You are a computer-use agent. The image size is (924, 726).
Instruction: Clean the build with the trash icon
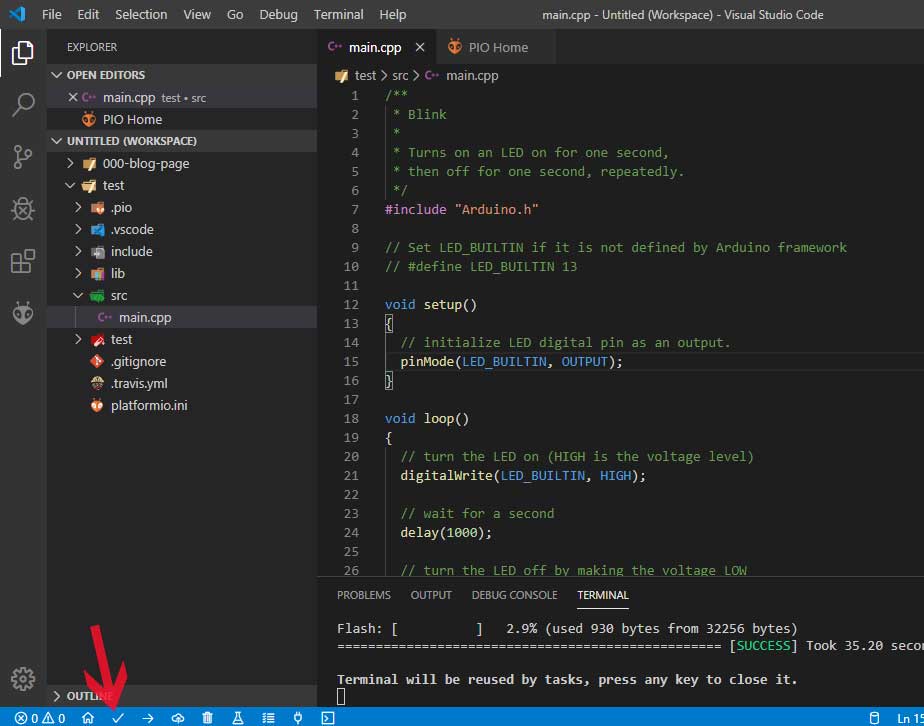tap(206, 717)
